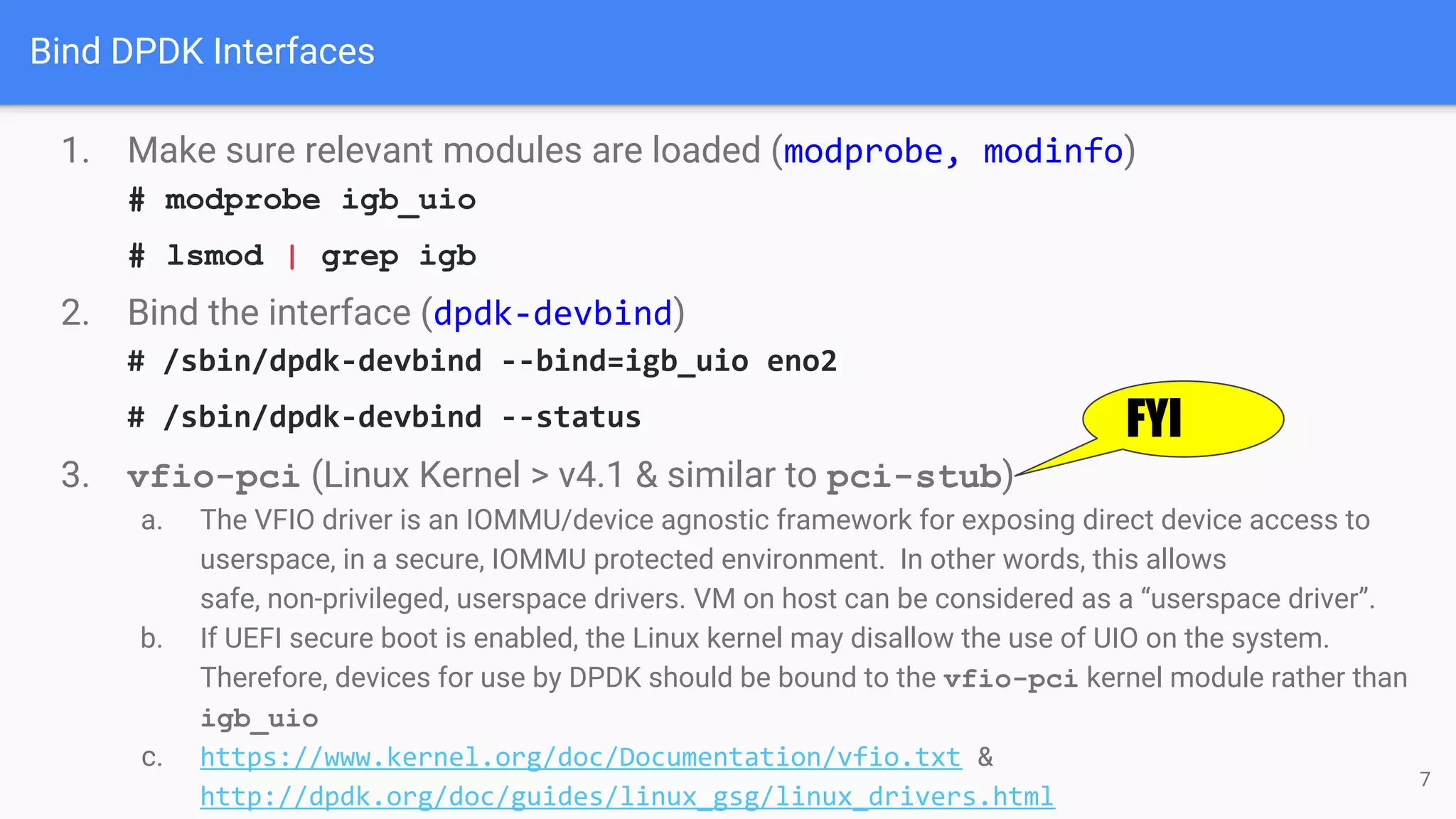
Task: Click the '# lsmod | grep igb' command
Action: (x=302, y=257)
